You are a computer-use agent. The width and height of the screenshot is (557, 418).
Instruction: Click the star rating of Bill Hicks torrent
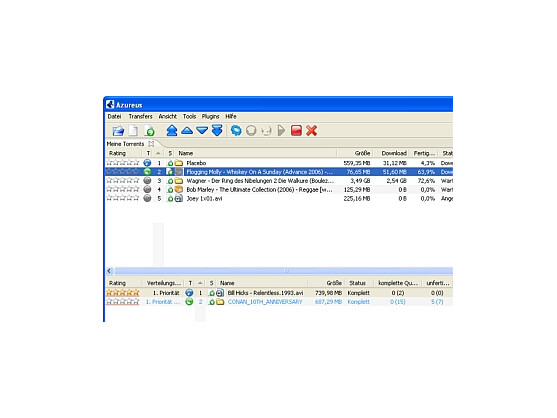pos(123,293)
